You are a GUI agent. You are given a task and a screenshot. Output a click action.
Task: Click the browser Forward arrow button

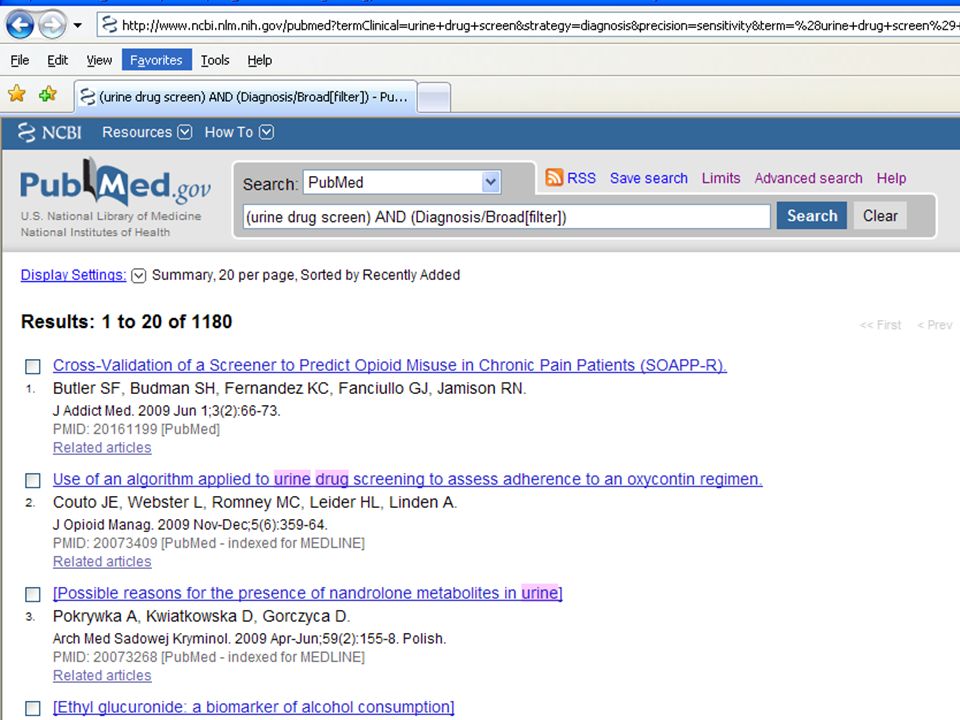pos(52,25)
